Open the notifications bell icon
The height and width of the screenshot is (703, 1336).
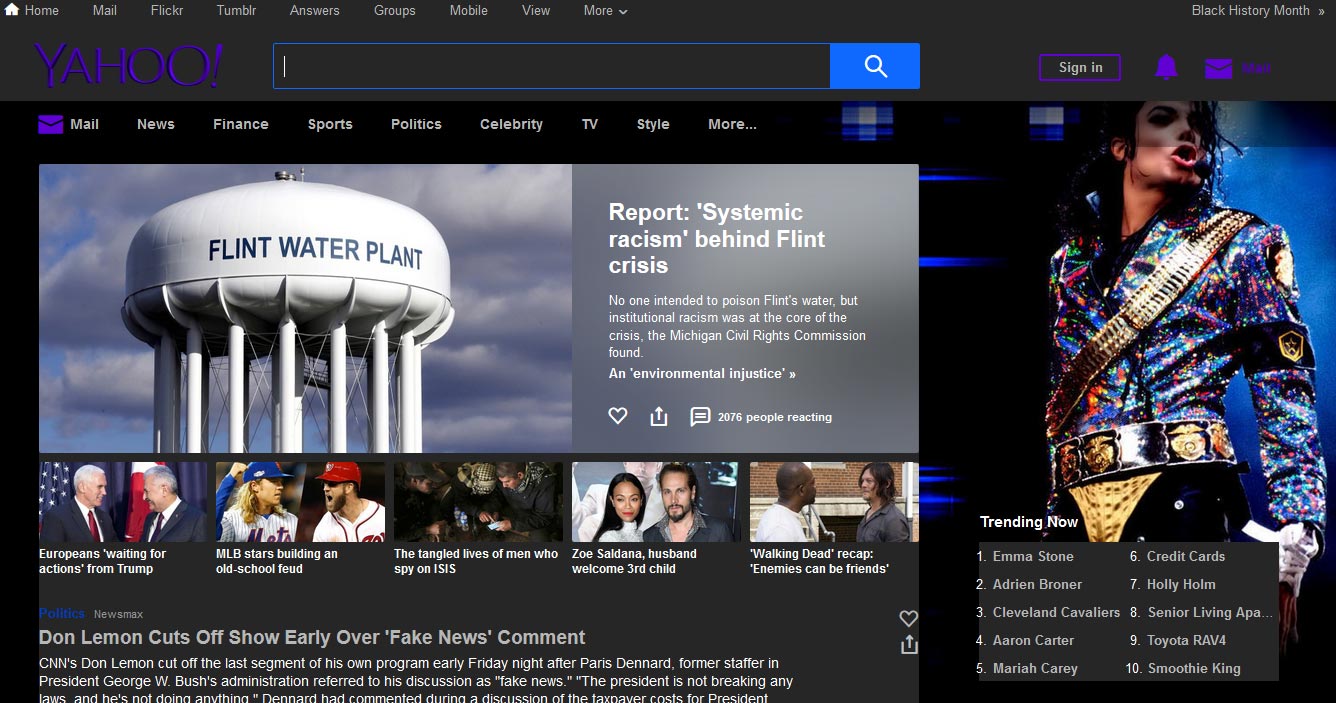1166,67
